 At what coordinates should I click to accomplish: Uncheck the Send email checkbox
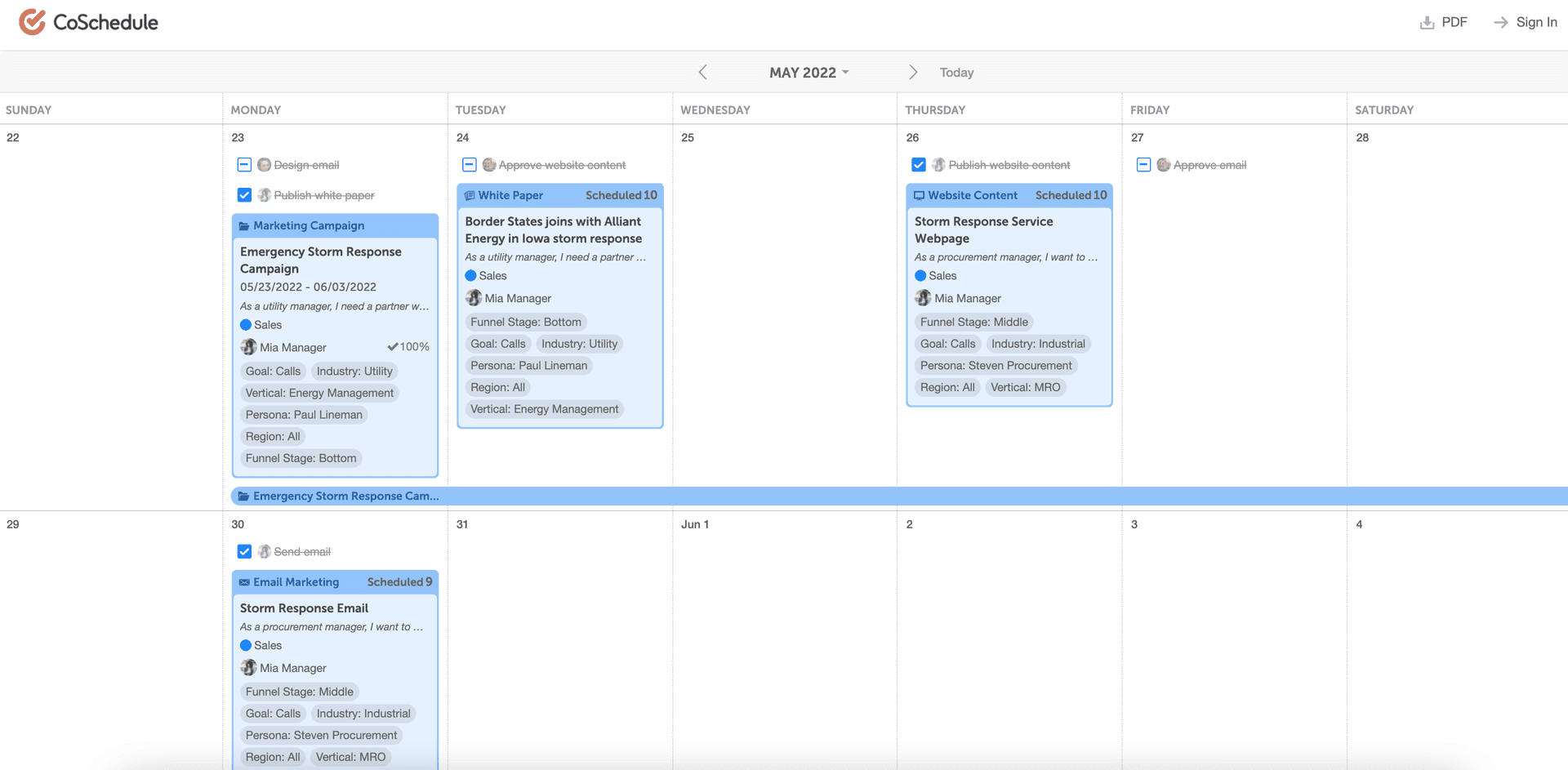tap(243, 551)
